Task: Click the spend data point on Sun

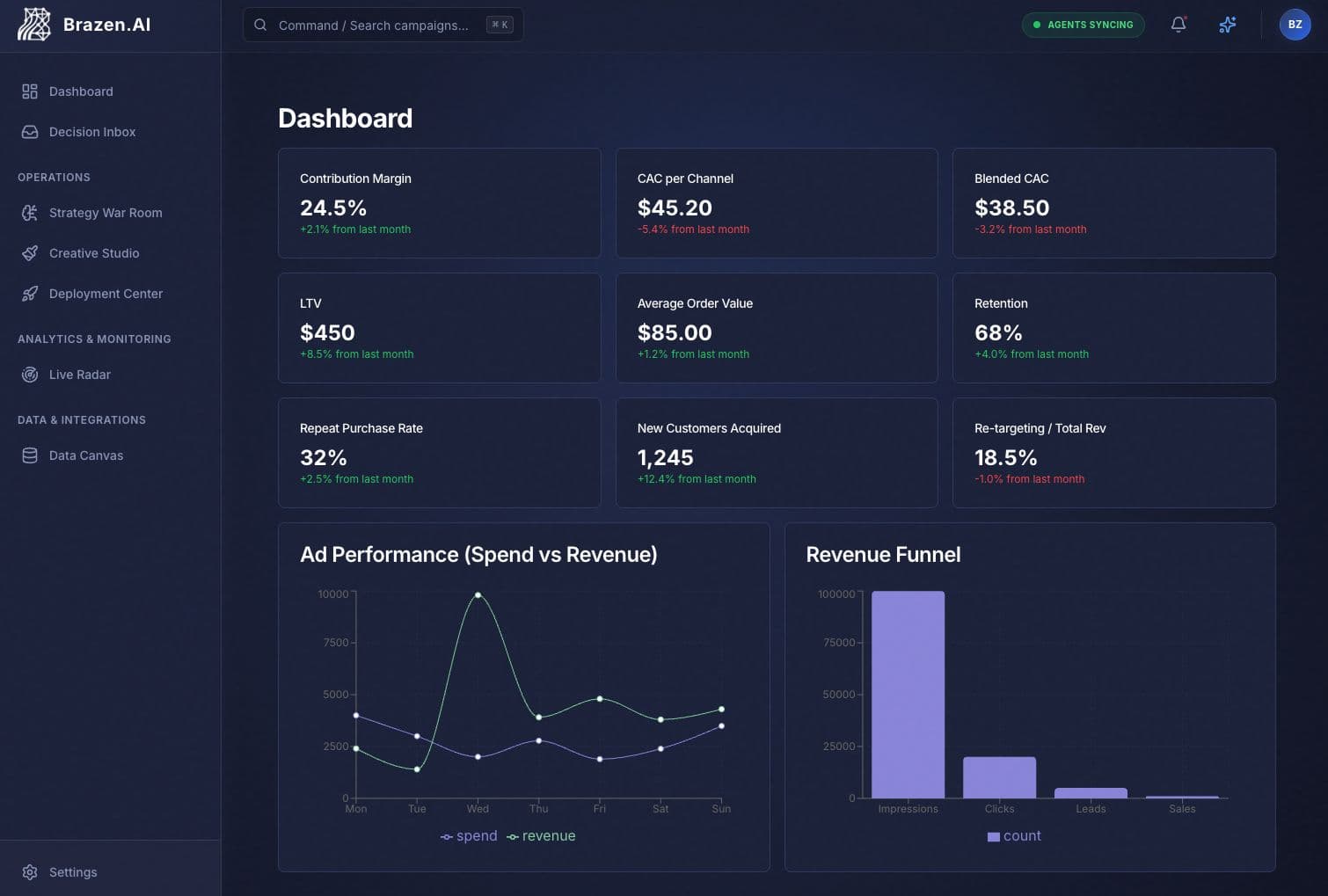Action: [721, 725]
